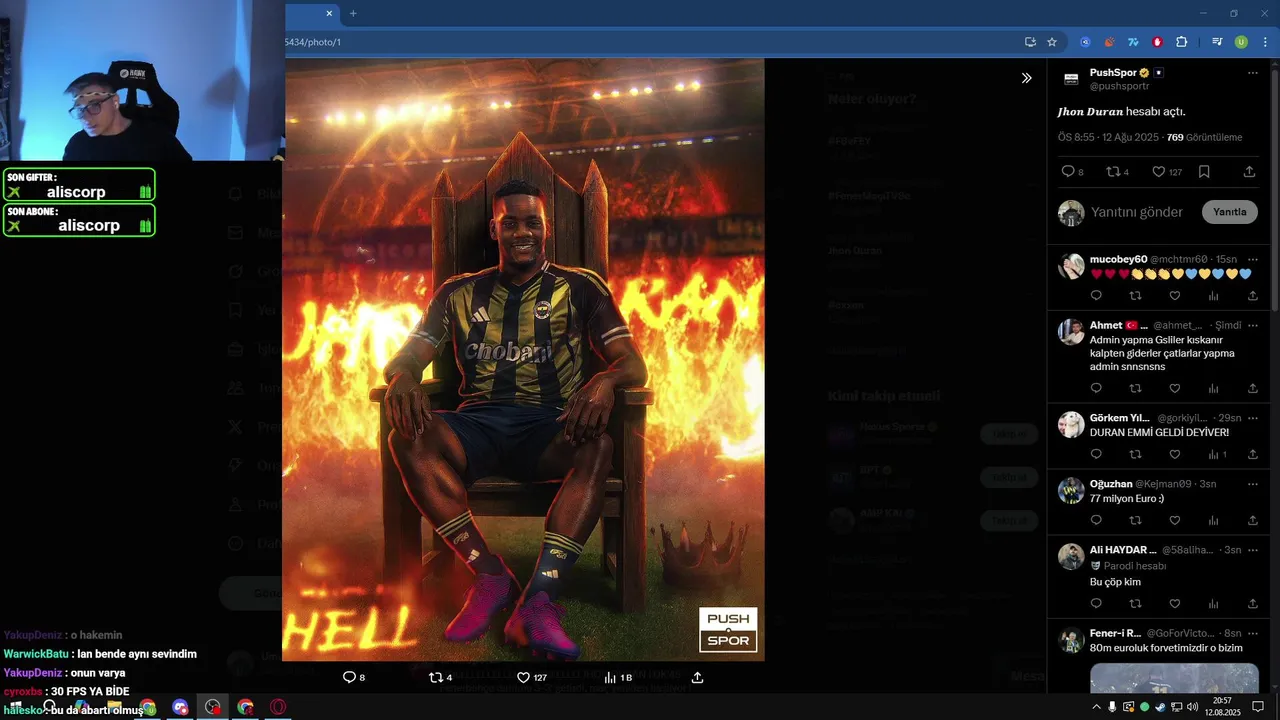Click the Yanıtla reply button

pos(1229,212)
